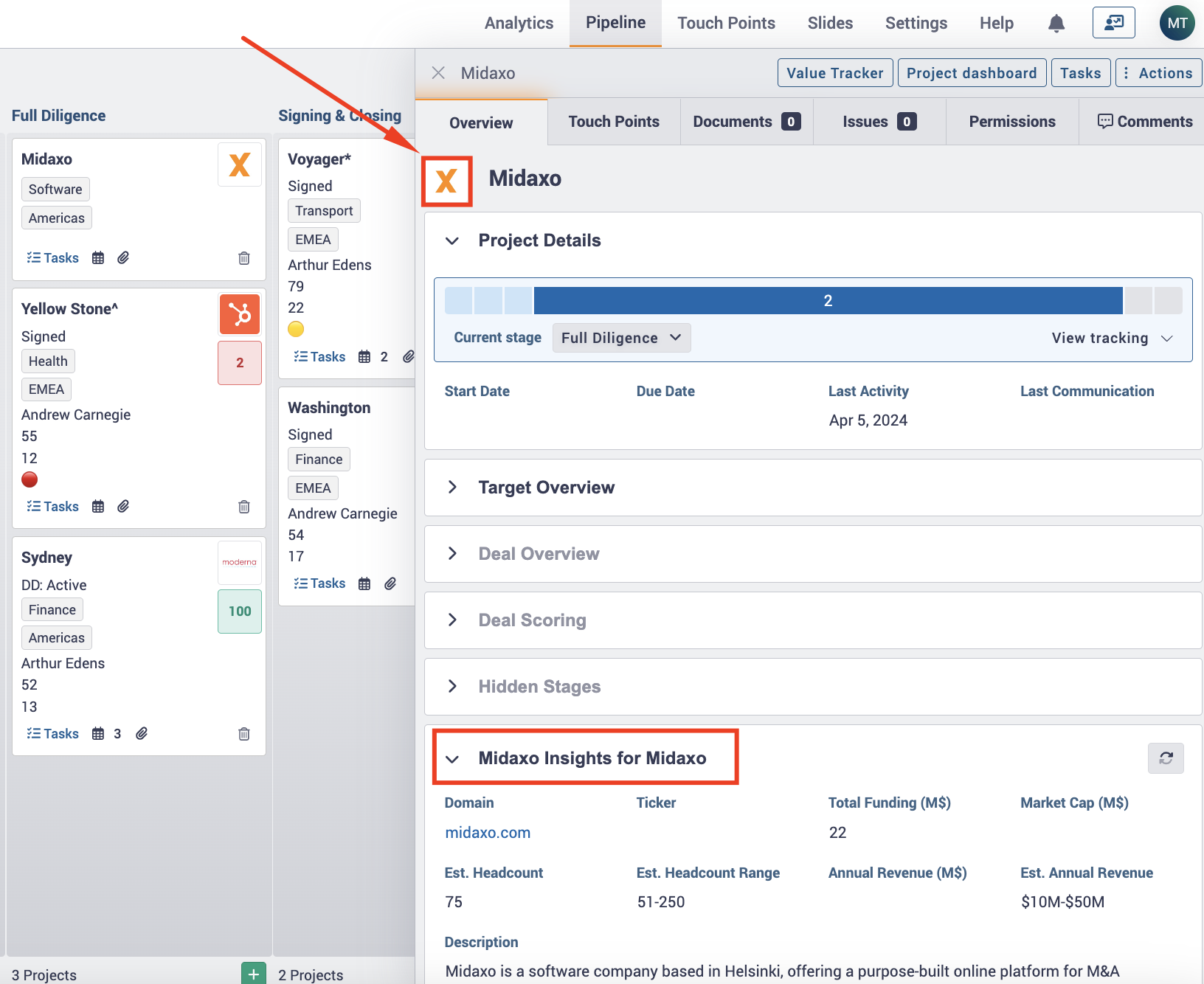The height and width of the screenshot is (984, 1204).
Task: Open the Analytics page
Action: (x=519, y=23)
